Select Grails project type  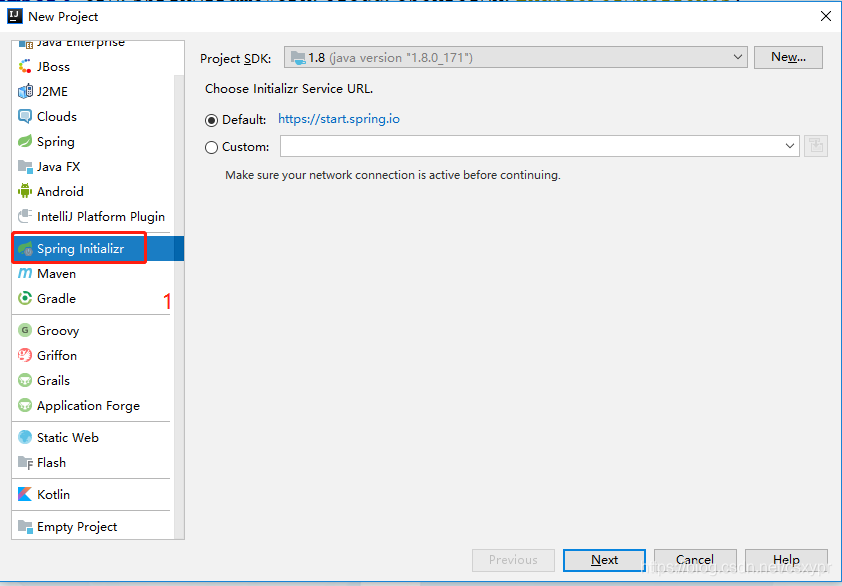click(93, 380)
